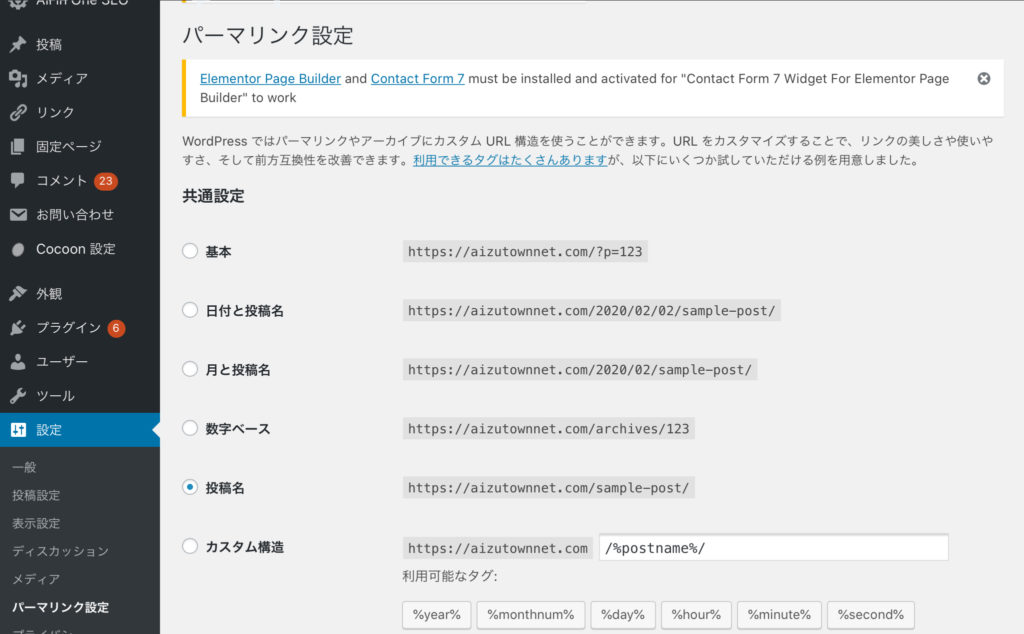Image resolution: width=1024 pixels, height=634 pixels.
Task: Click the 共通設定 section heading
Action: click(x=213, y=196)
